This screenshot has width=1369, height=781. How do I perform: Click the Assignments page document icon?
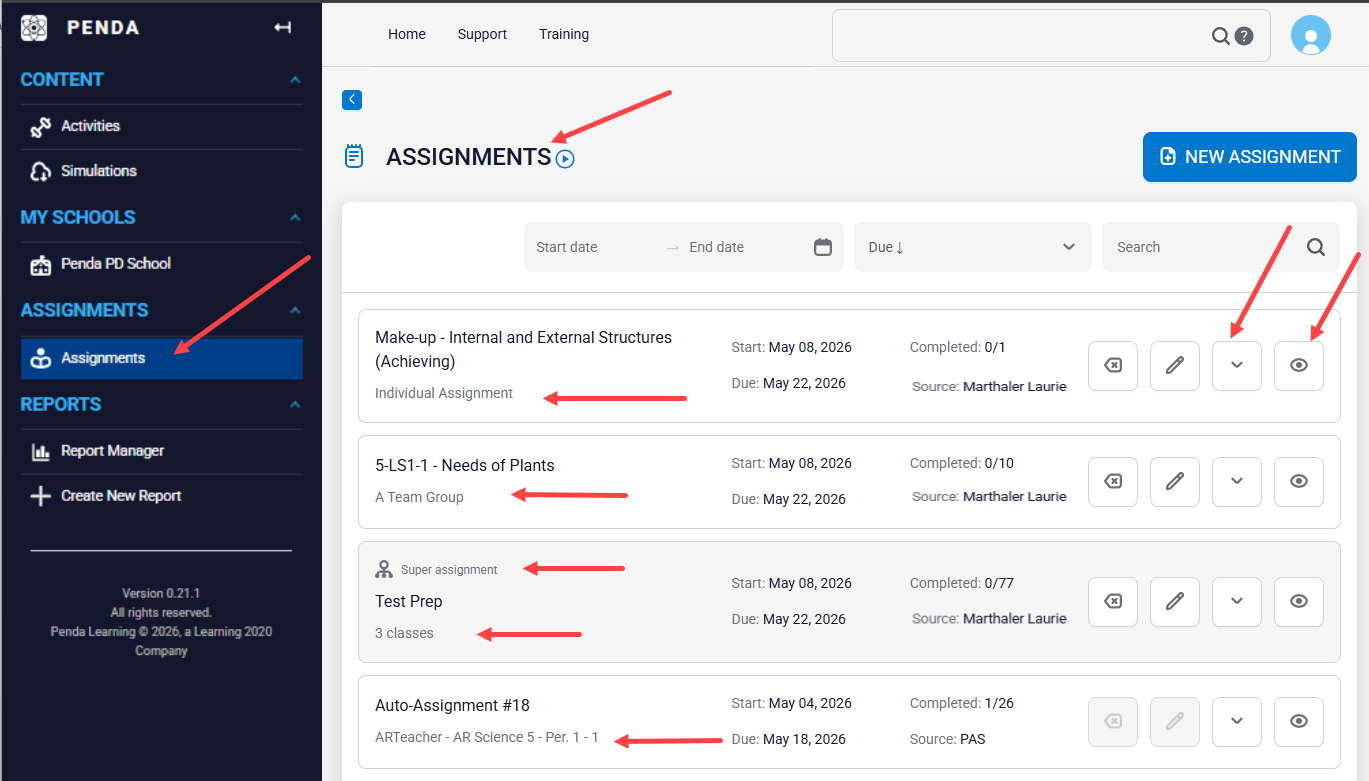click(354, 156)
